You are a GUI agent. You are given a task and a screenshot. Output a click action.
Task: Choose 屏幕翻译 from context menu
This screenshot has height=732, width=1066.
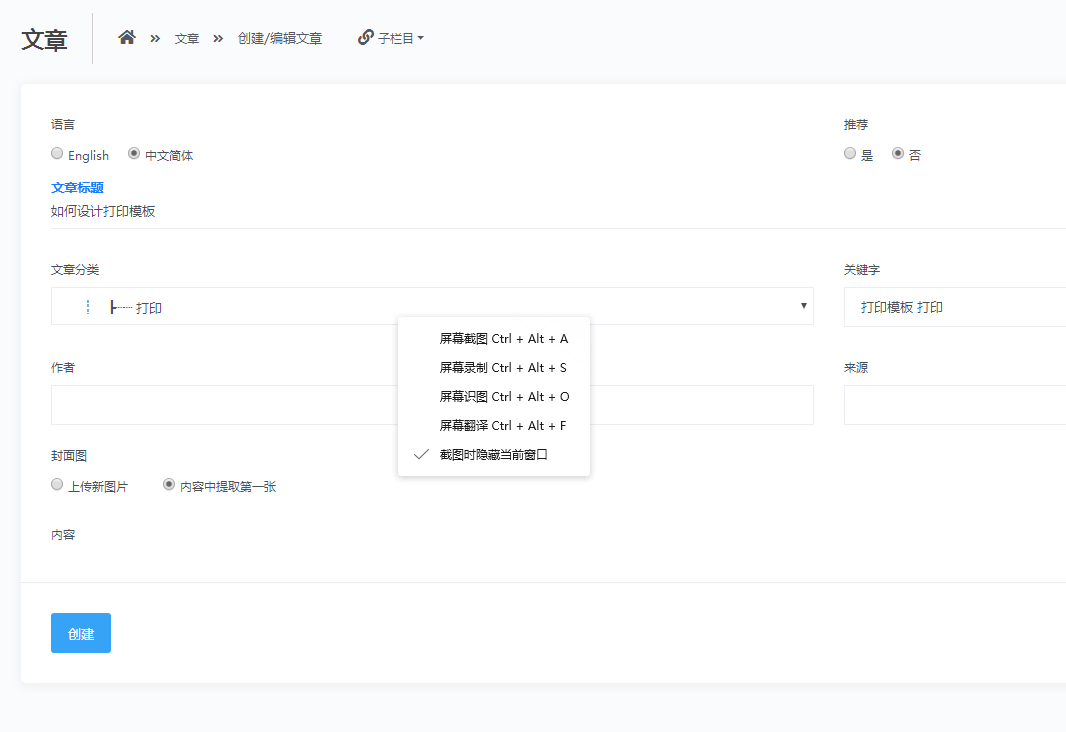coord(503,426)
